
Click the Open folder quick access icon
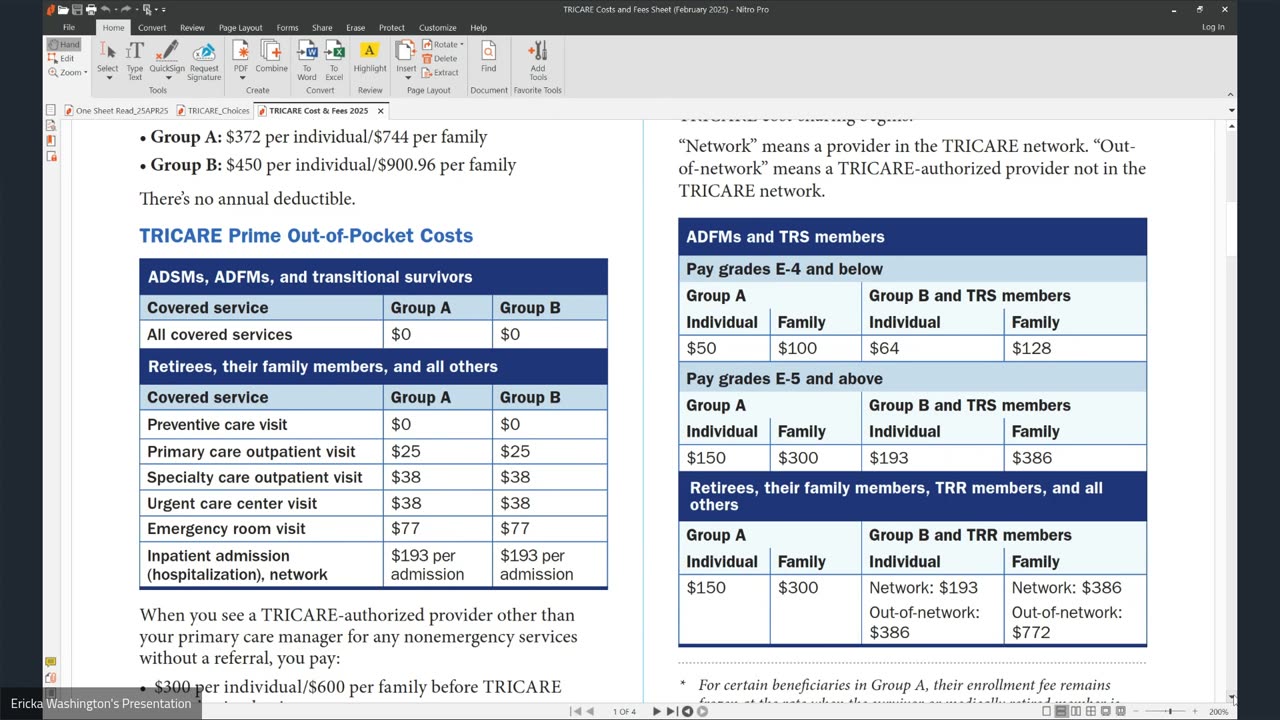tap(64, 9)
